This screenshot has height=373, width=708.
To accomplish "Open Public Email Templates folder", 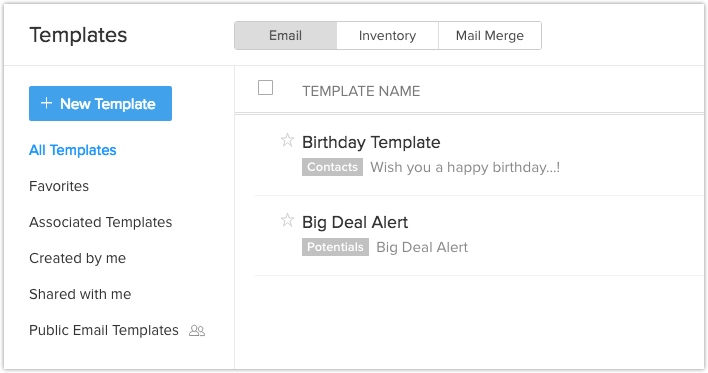I will point(104,331).
